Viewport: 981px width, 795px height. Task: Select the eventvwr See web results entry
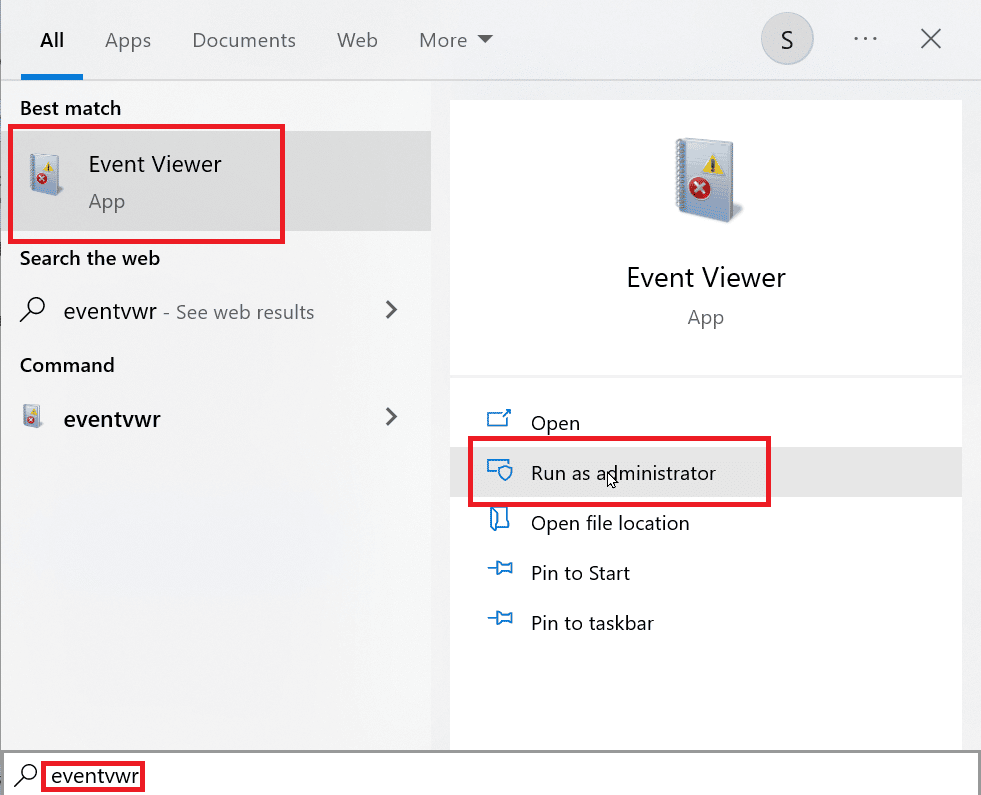coord(216,311)
